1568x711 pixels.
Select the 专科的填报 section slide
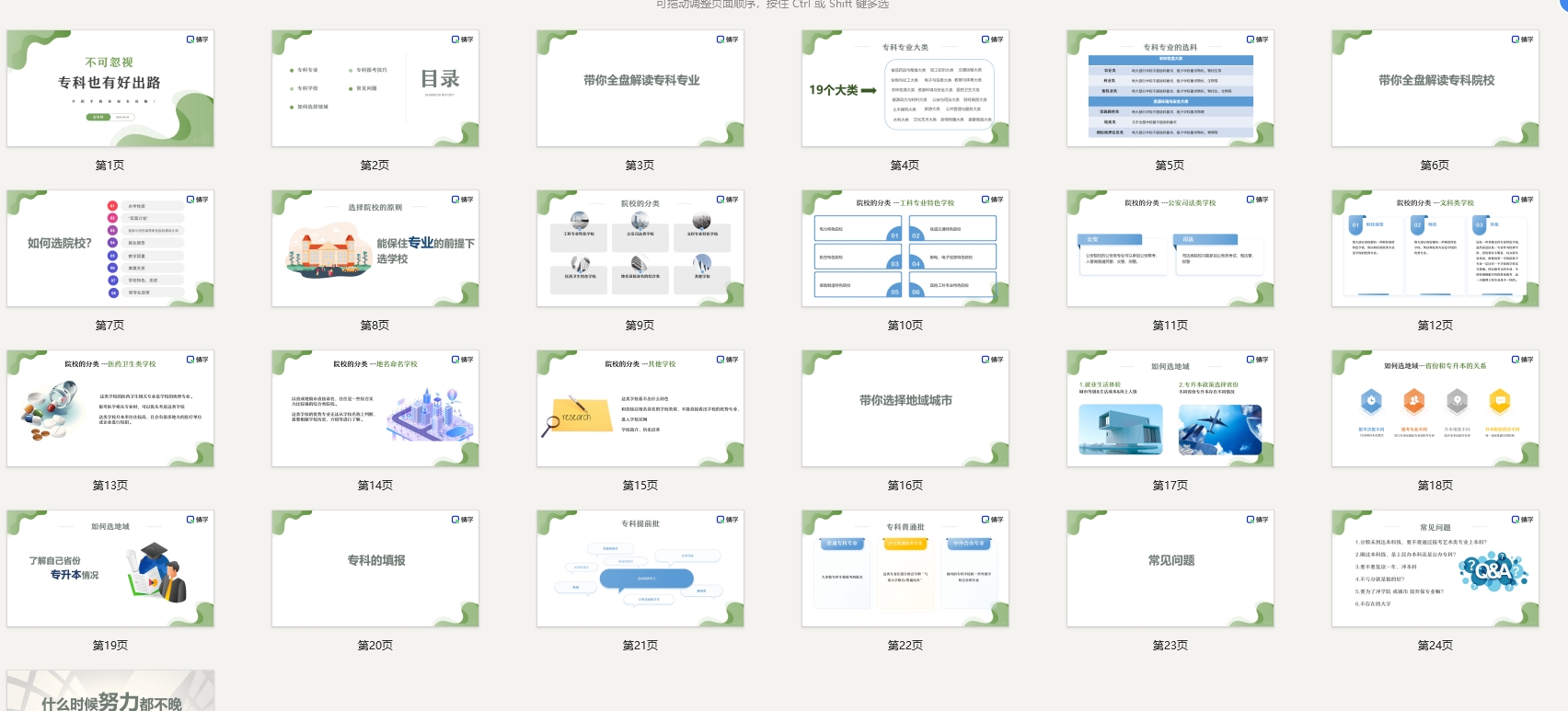[375, 568]
